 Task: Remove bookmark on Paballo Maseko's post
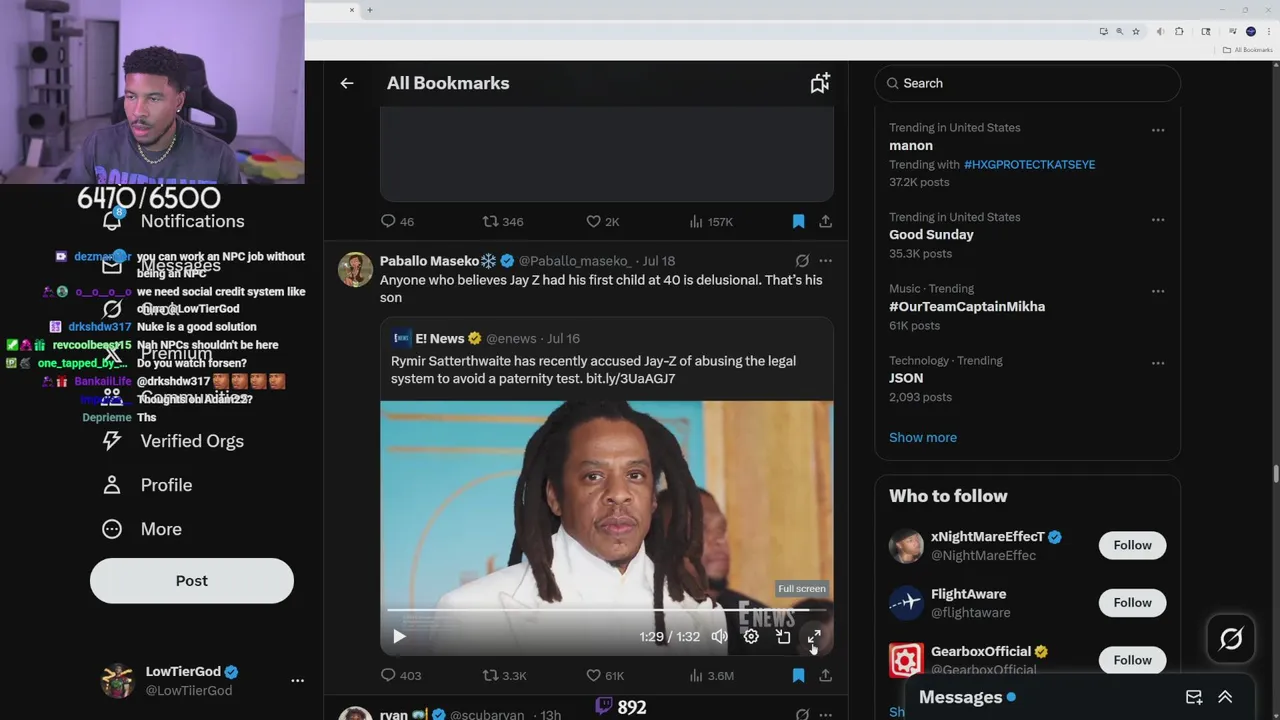pyautogui.click(x=798, y=675)
